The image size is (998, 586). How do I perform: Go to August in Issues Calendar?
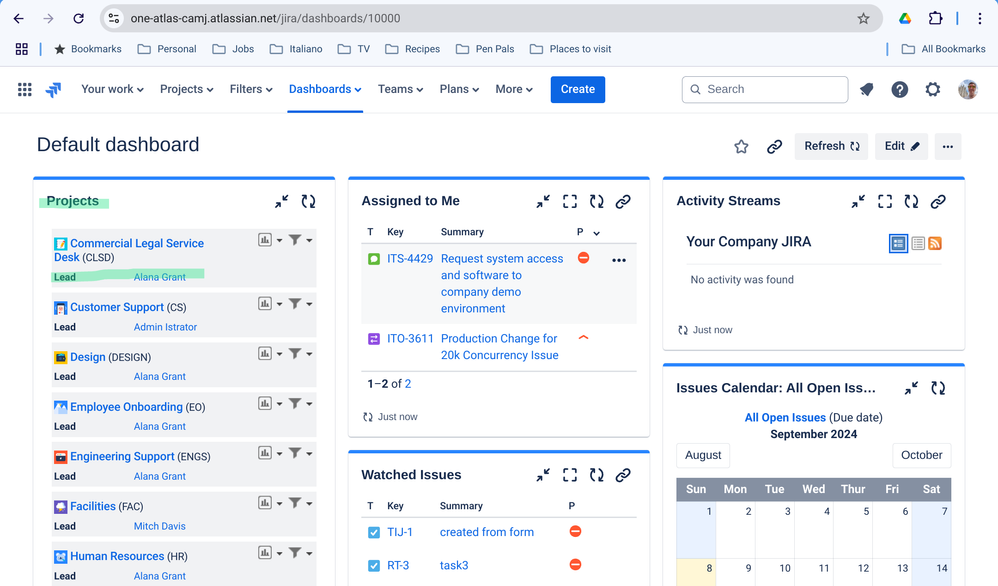tap(703, 456)
